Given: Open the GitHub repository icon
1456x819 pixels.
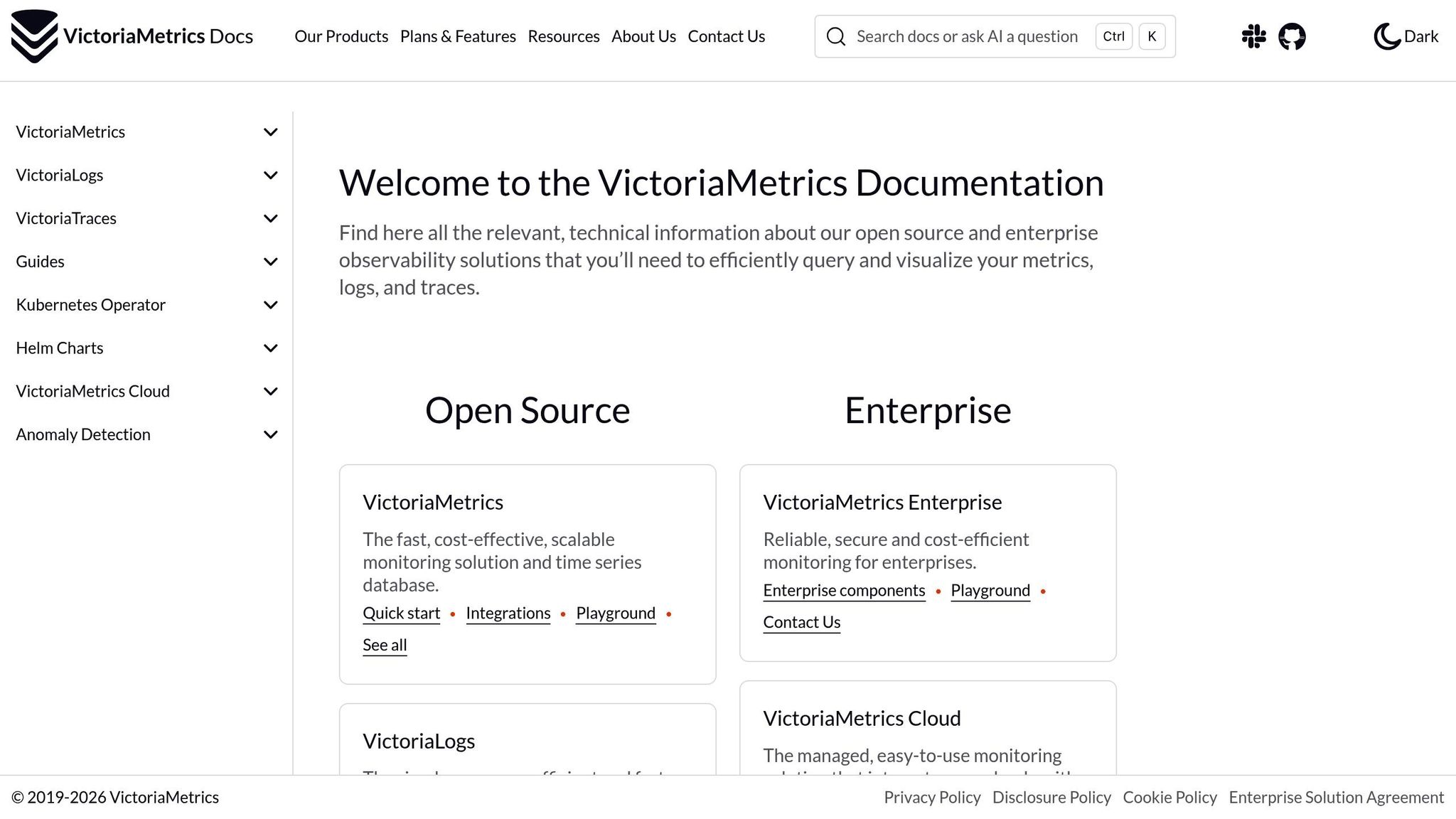Looking at the screenshot, I should pos(1292,36).
